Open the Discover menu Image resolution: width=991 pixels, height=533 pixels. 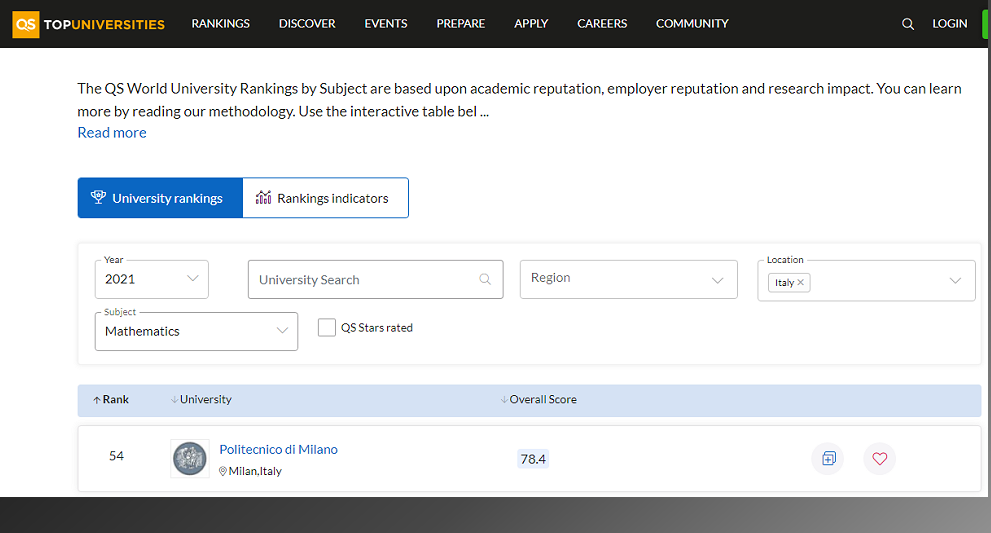pyautogui.click(x=307, y=24)
